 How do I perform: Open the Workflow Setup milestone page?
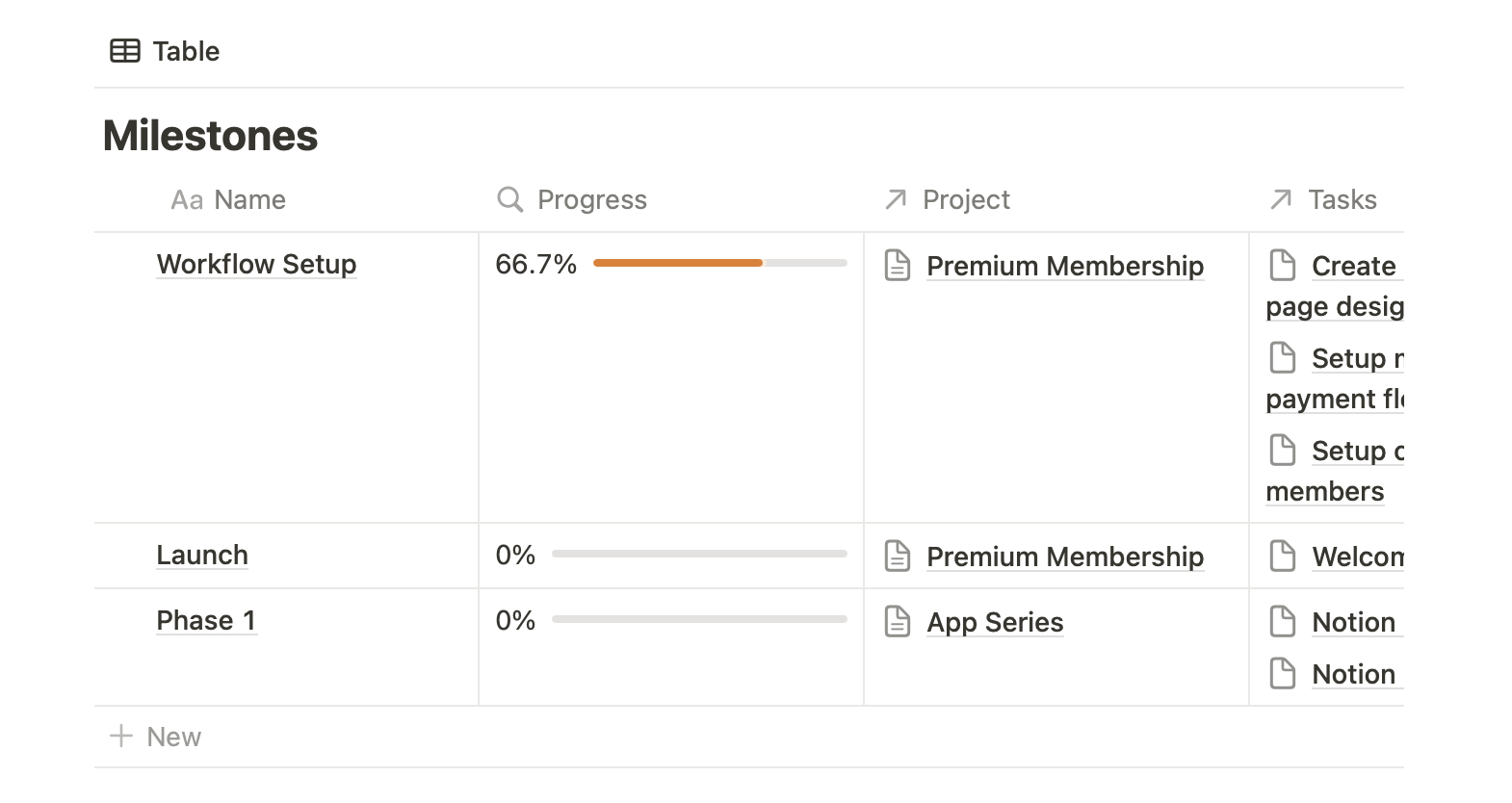(x=256, y=264)
